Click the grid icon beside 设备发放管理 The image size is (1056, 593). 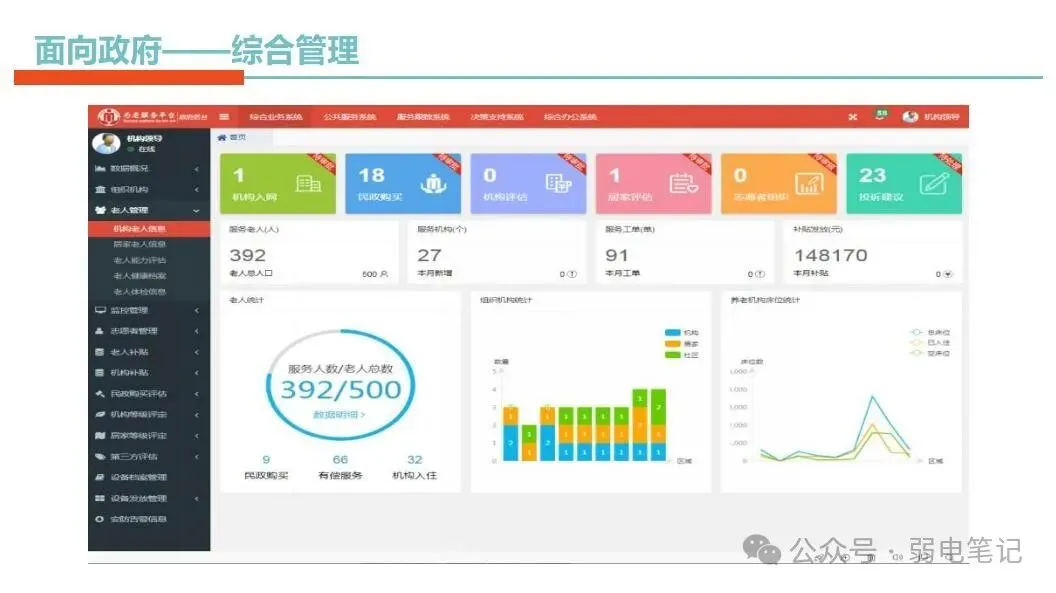100,499
